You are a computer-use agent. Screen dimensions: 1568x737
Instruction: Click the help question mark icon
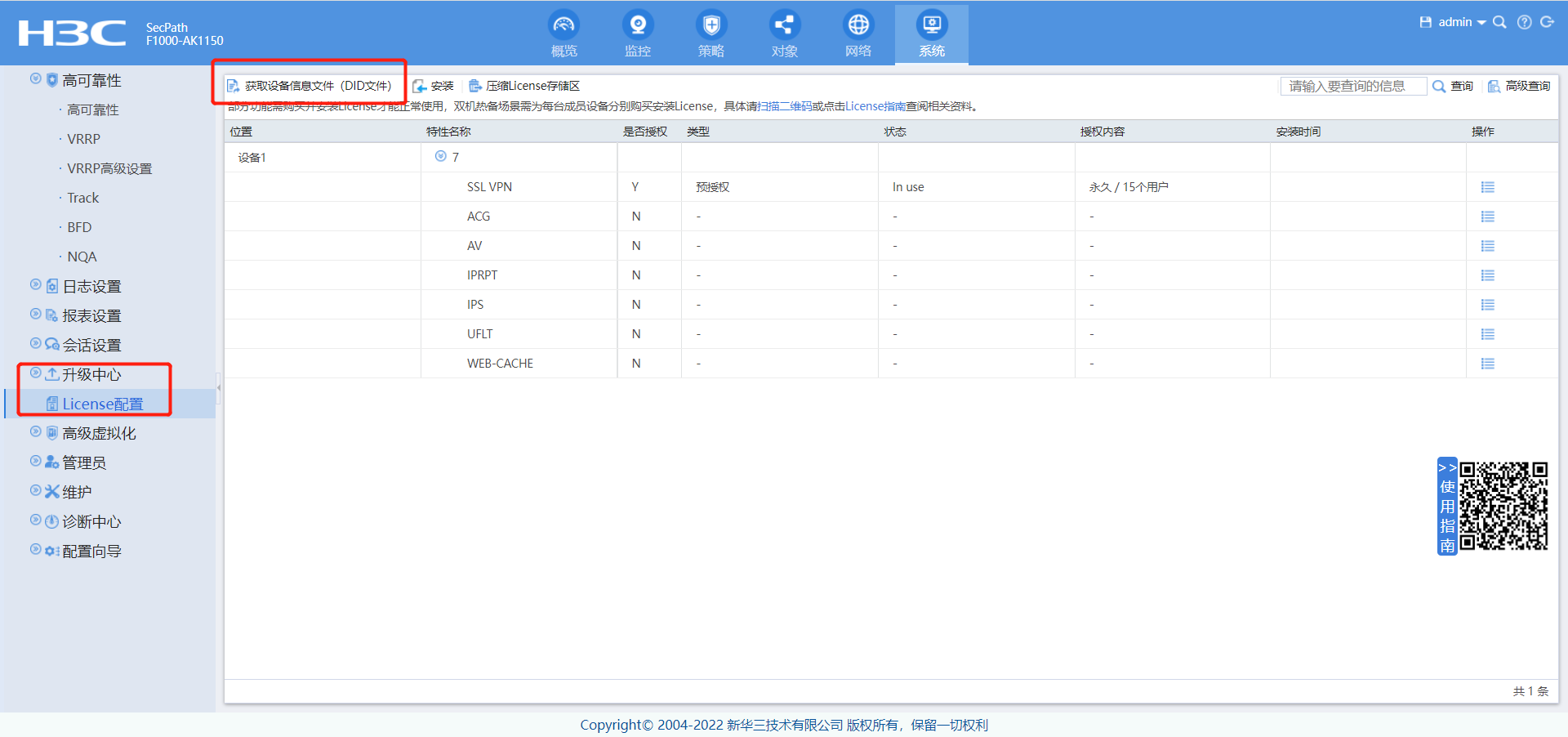(1524, 23)
